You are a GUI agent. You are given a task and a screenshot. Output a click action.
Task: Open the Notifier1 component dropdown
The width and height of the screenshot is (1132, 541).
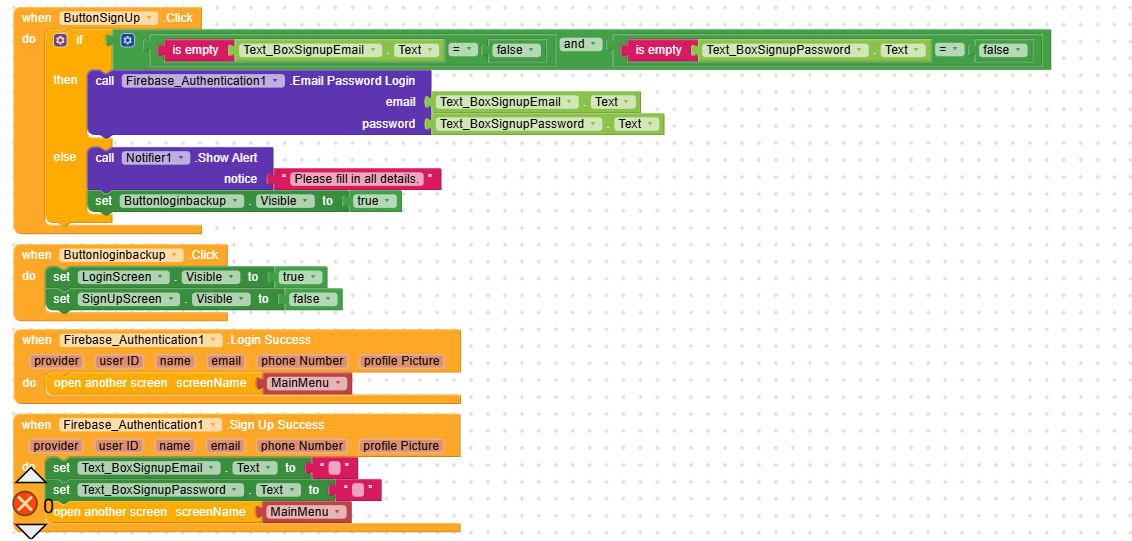[155, 158]
